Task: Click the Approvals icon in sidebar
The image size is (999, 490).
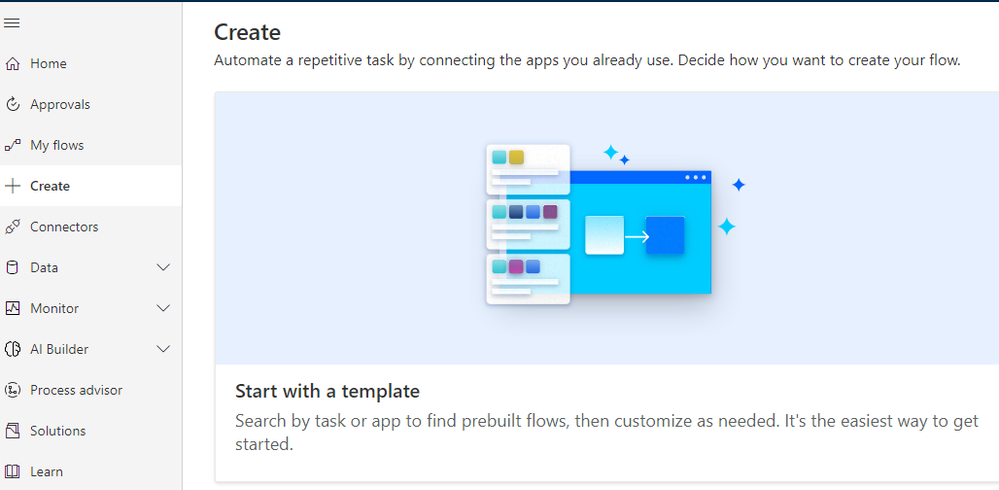Action: (13, 105)
